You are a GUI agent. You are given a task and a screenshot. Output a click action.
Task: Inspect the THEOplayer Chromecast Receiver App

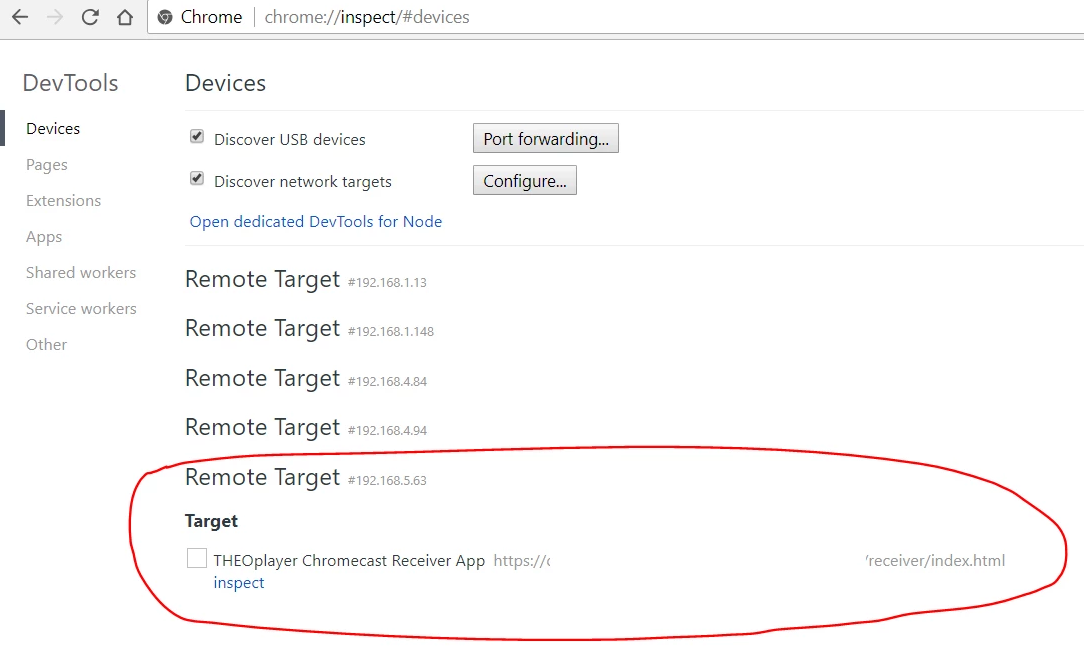pyautogui.click(x=239, y=582)
